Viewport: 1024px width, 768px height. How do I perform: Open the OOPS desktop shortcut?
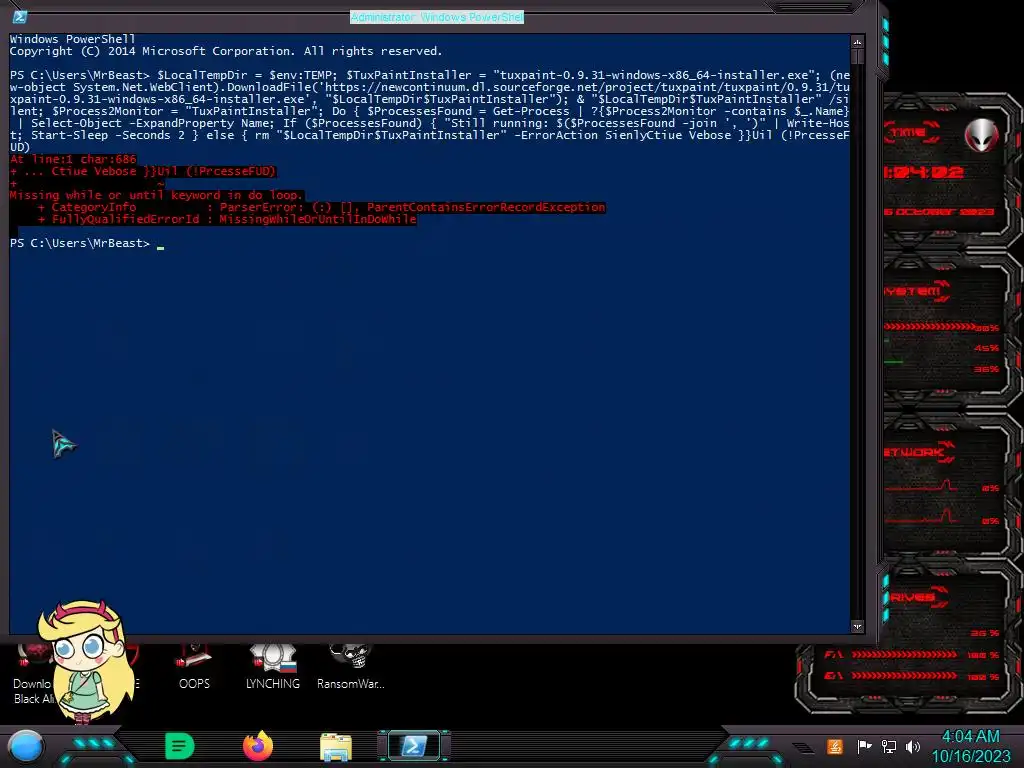tap(194, 667)
